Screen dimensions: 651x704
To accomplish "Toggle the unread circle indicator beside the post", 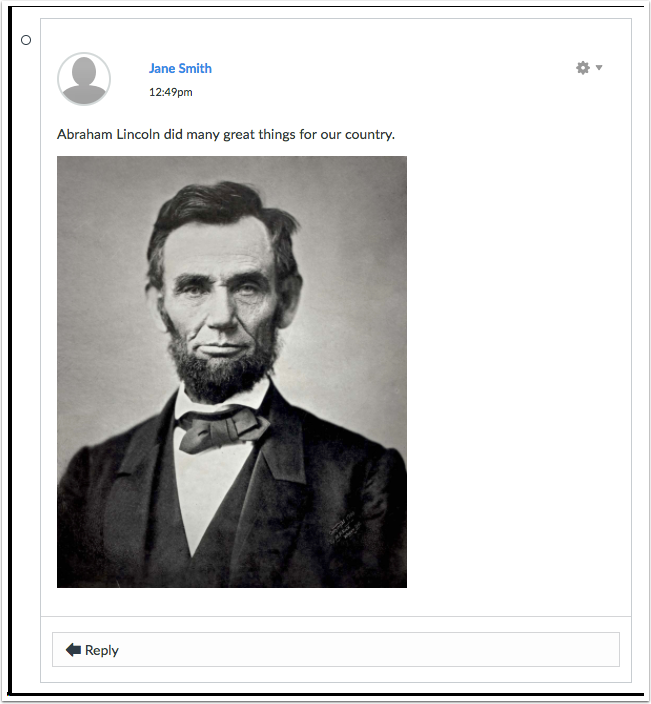I will click(26, 40).
